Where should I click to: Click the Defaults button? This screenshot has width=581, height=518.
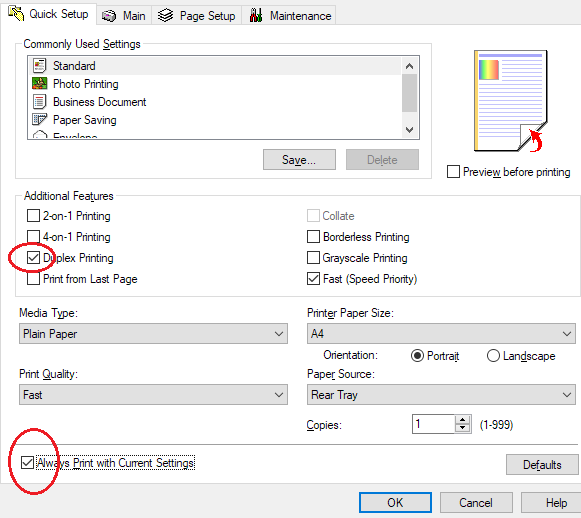(x=542, y=465)
